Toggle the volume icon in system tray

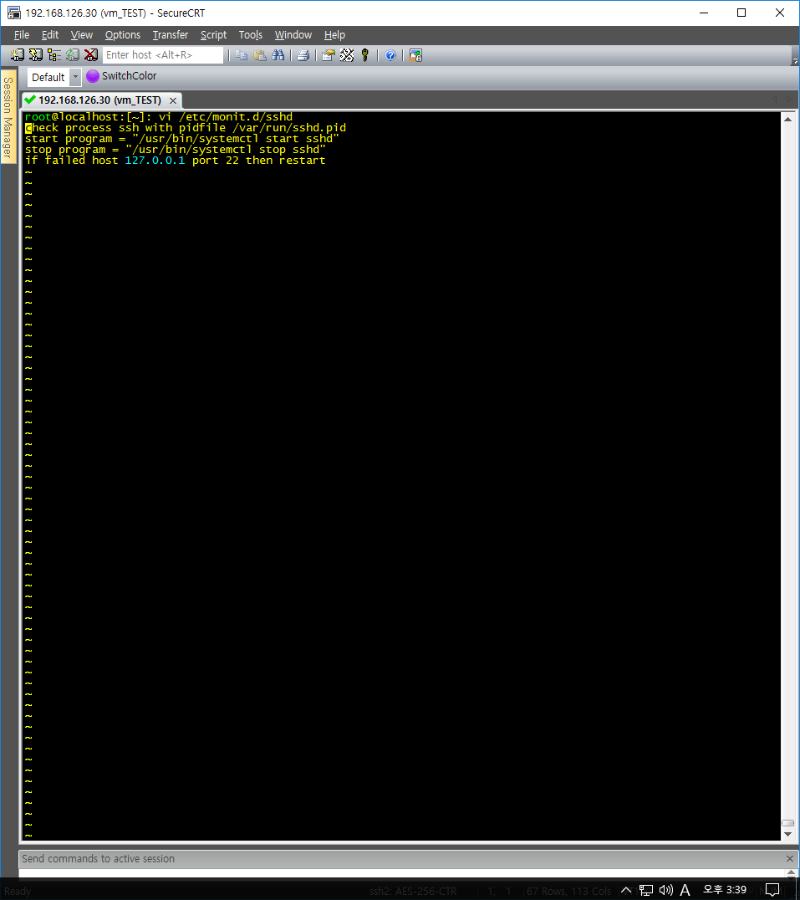click(666, 890)
